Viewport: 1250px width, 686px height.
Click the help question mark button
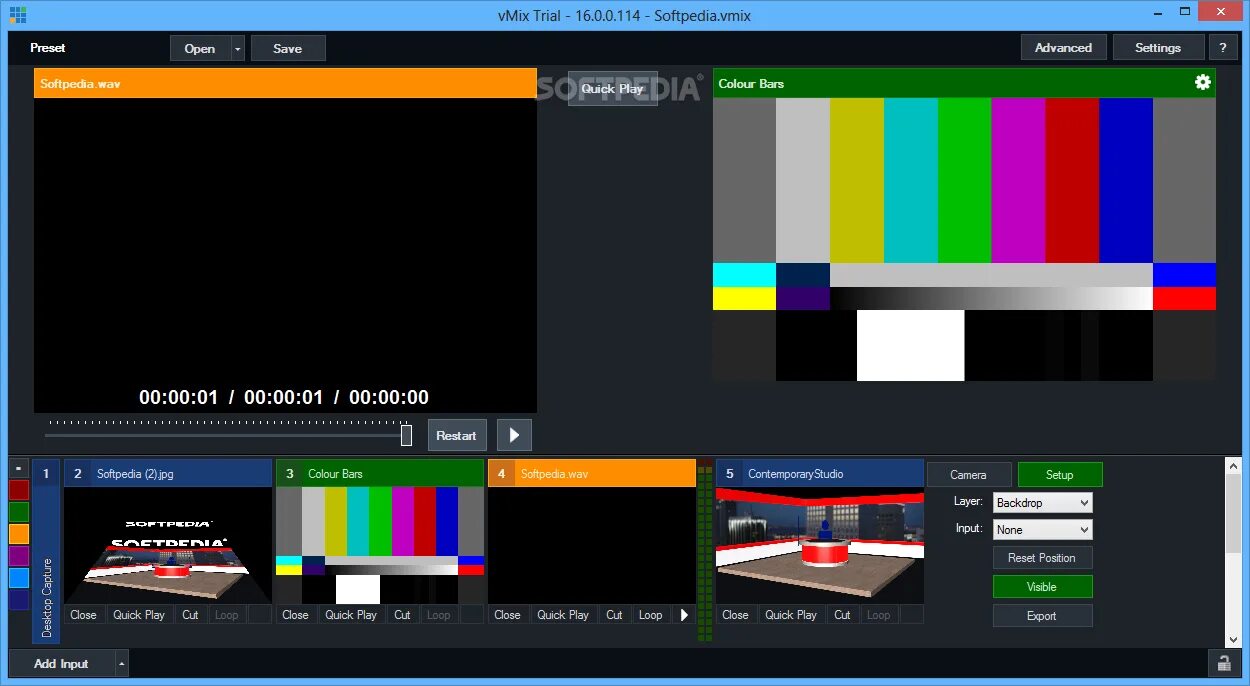coord(1222,48)
